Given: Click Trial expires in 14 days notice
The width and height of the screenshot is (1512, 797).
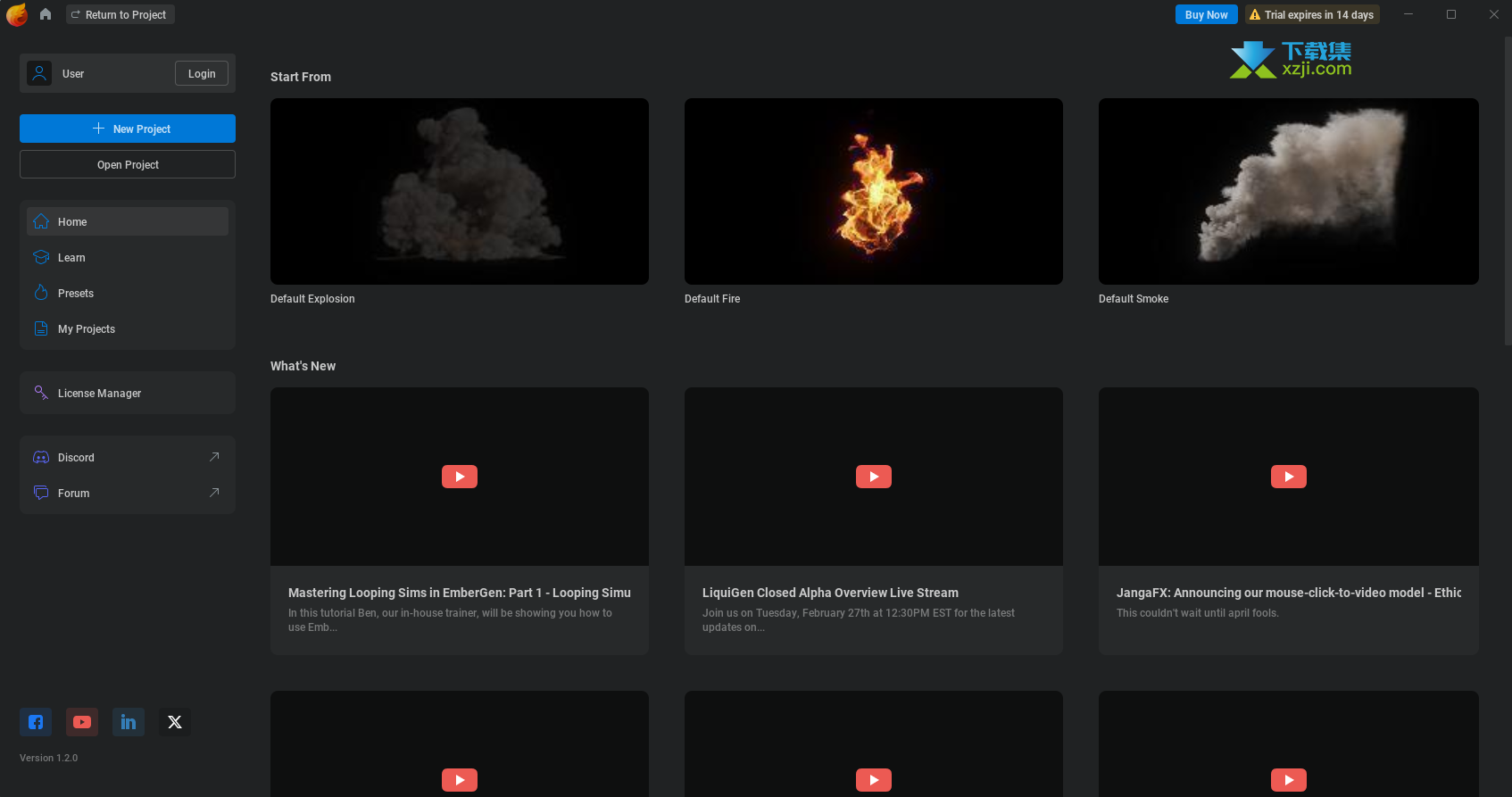Looking at the screenshot, I should pyautogui.click(x=1312, y=14).
